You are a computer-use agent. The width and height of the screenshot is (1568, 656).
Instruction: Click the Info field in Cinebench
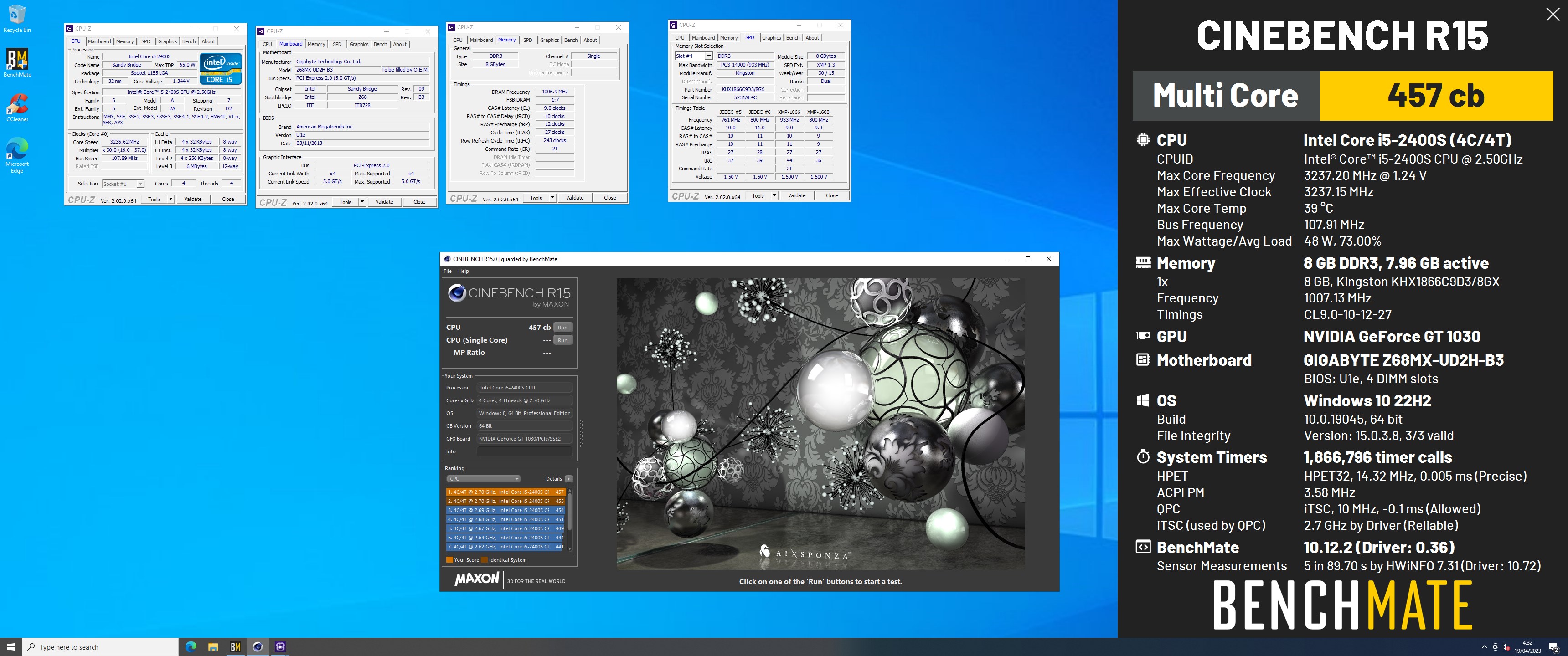(524, 451)
